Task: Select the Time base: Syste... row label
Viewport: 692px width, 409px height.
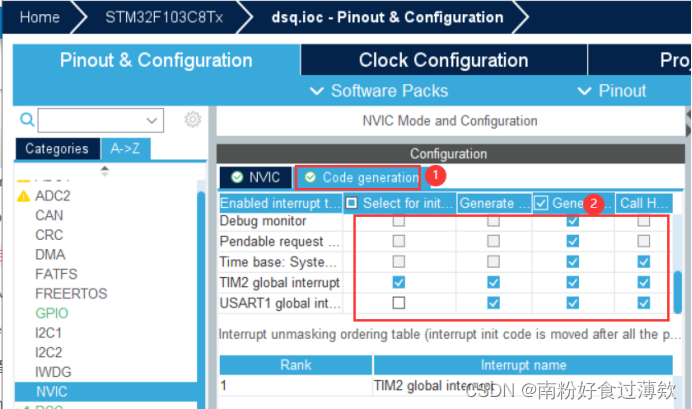Action: [x=278, y=262]
